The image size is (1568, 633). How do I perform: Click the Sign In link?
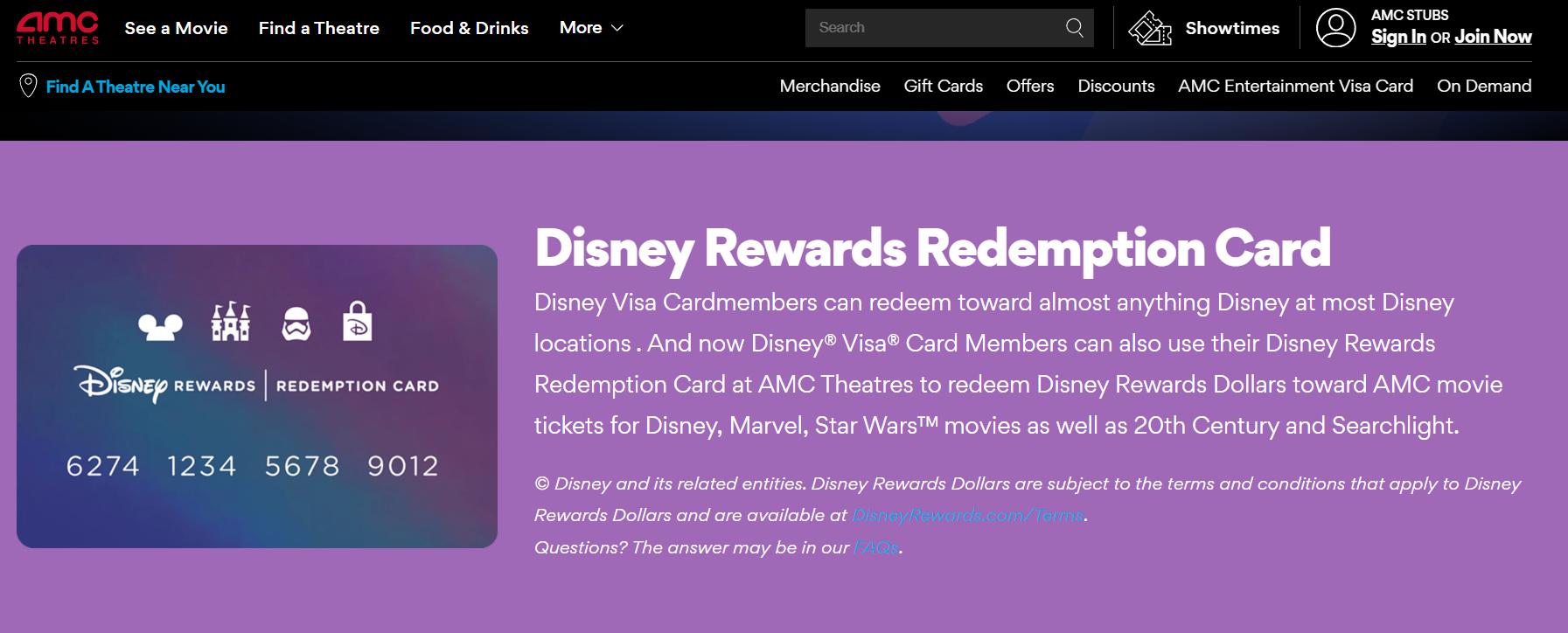(1397, 37)
